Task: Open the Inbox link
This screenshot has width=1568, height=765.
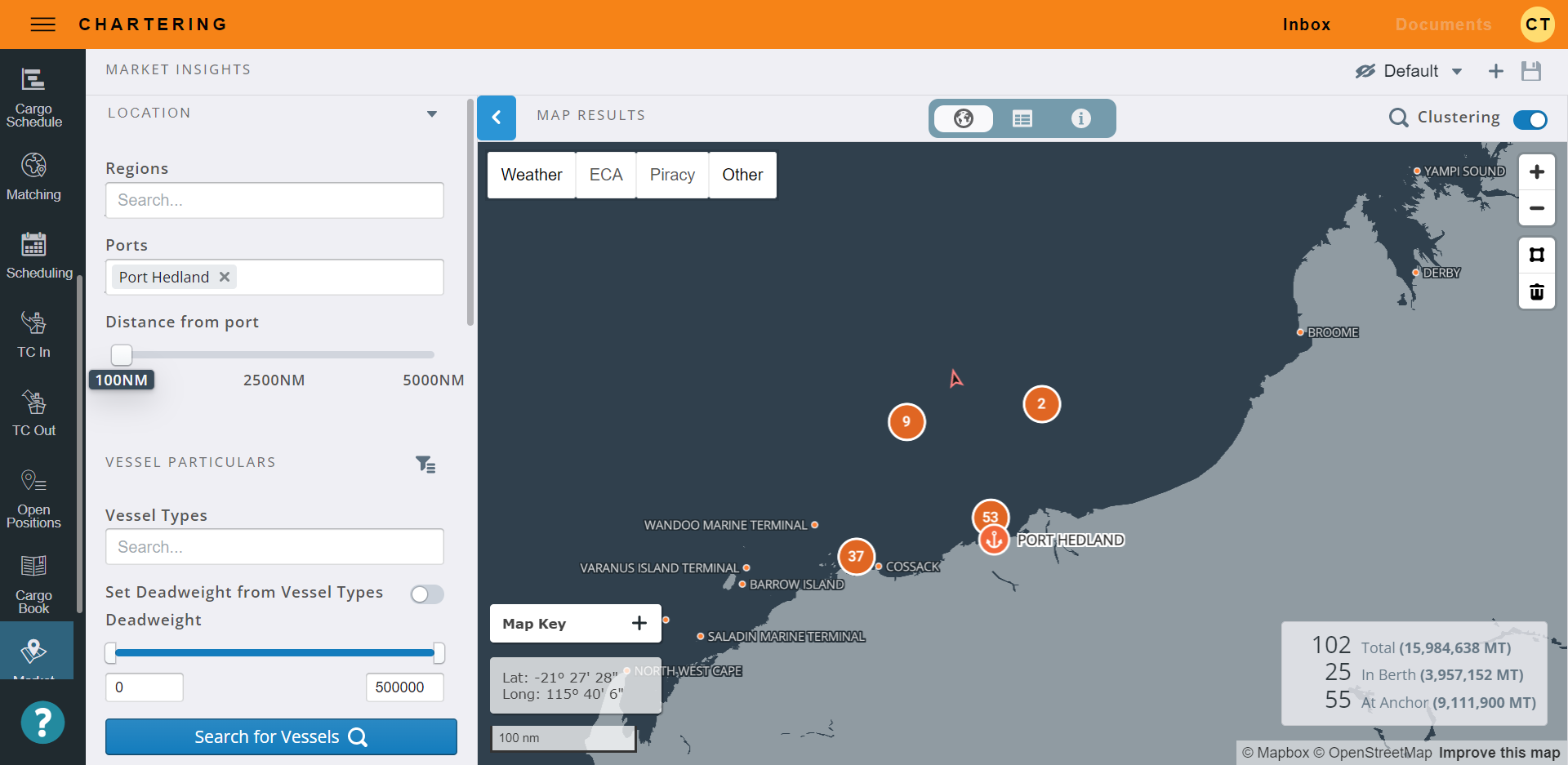Action: click(x=1306, y=24)
